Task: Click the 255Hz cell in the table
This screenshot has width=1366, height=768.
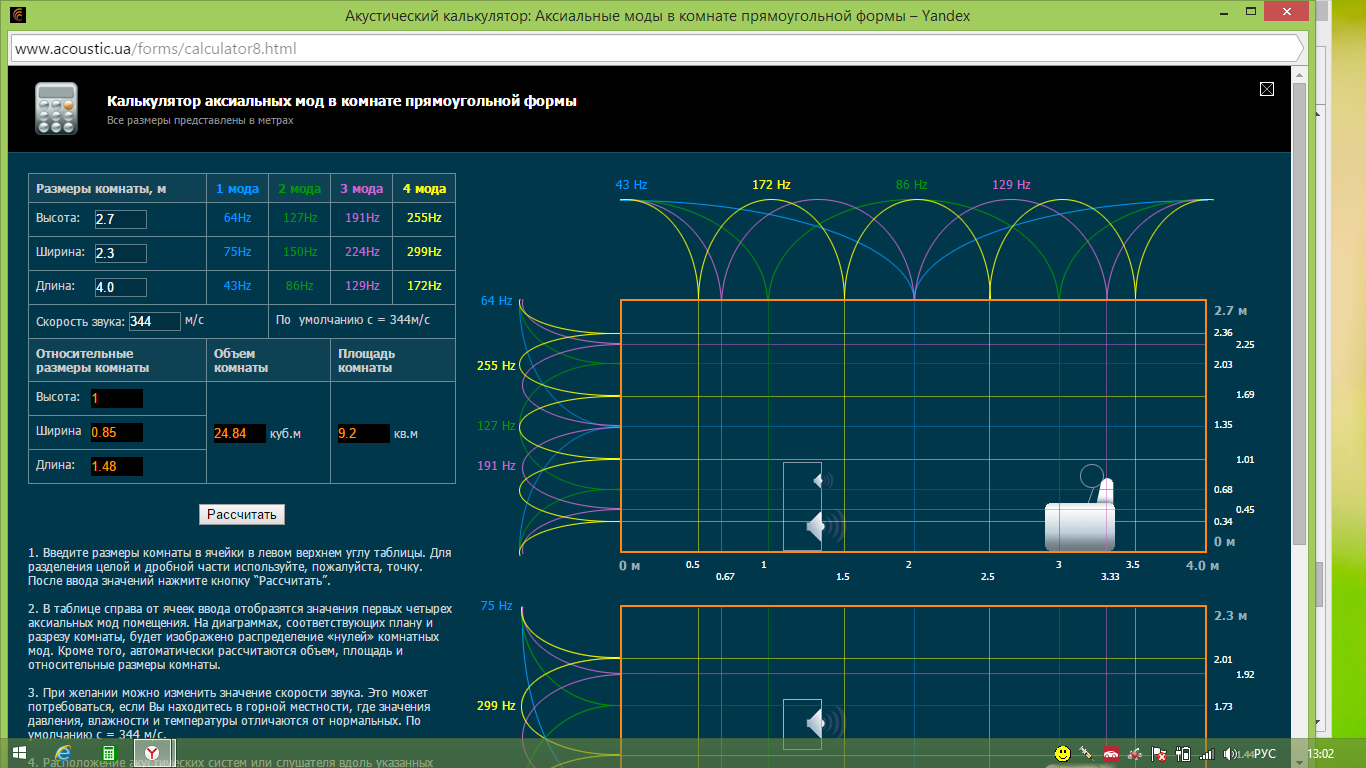Action: tap(424, 217)
